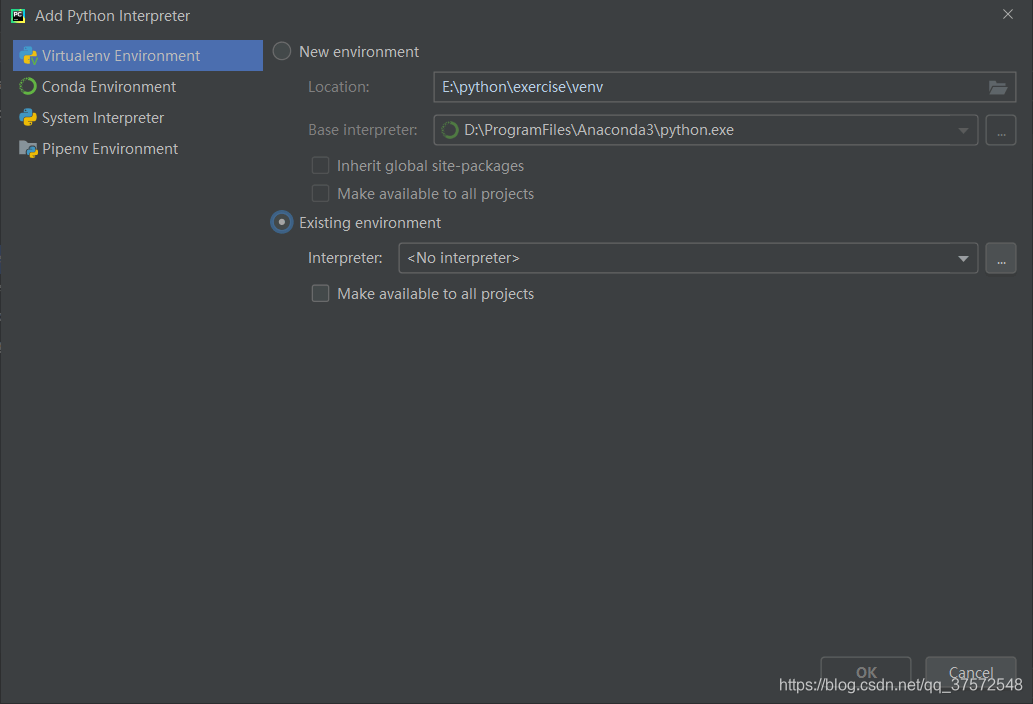Choose System Interpreter from the list
1033x704 pixels.
138,117
